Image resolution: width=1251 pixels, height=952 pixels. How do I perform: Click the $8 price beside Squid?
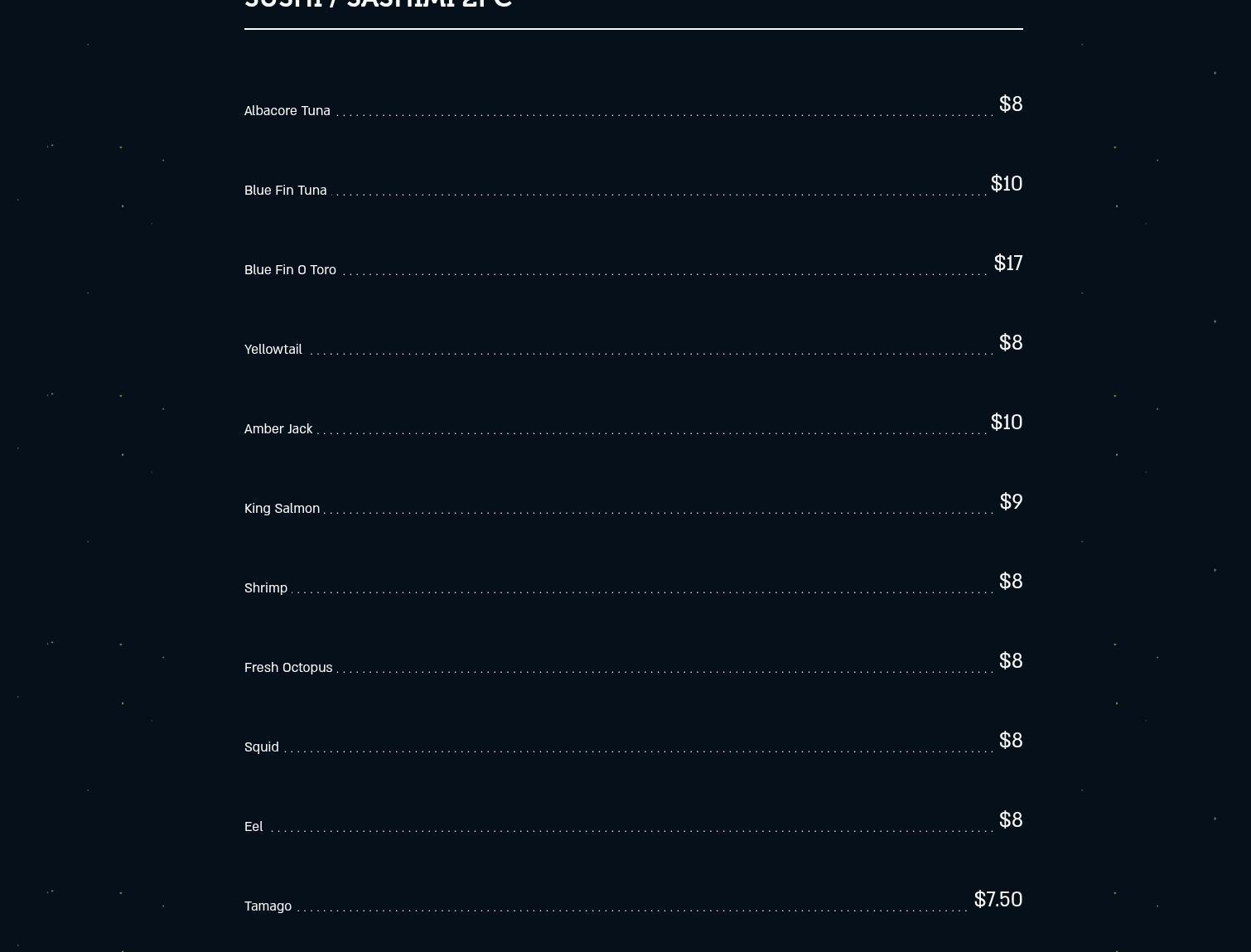coord(1011,740)
